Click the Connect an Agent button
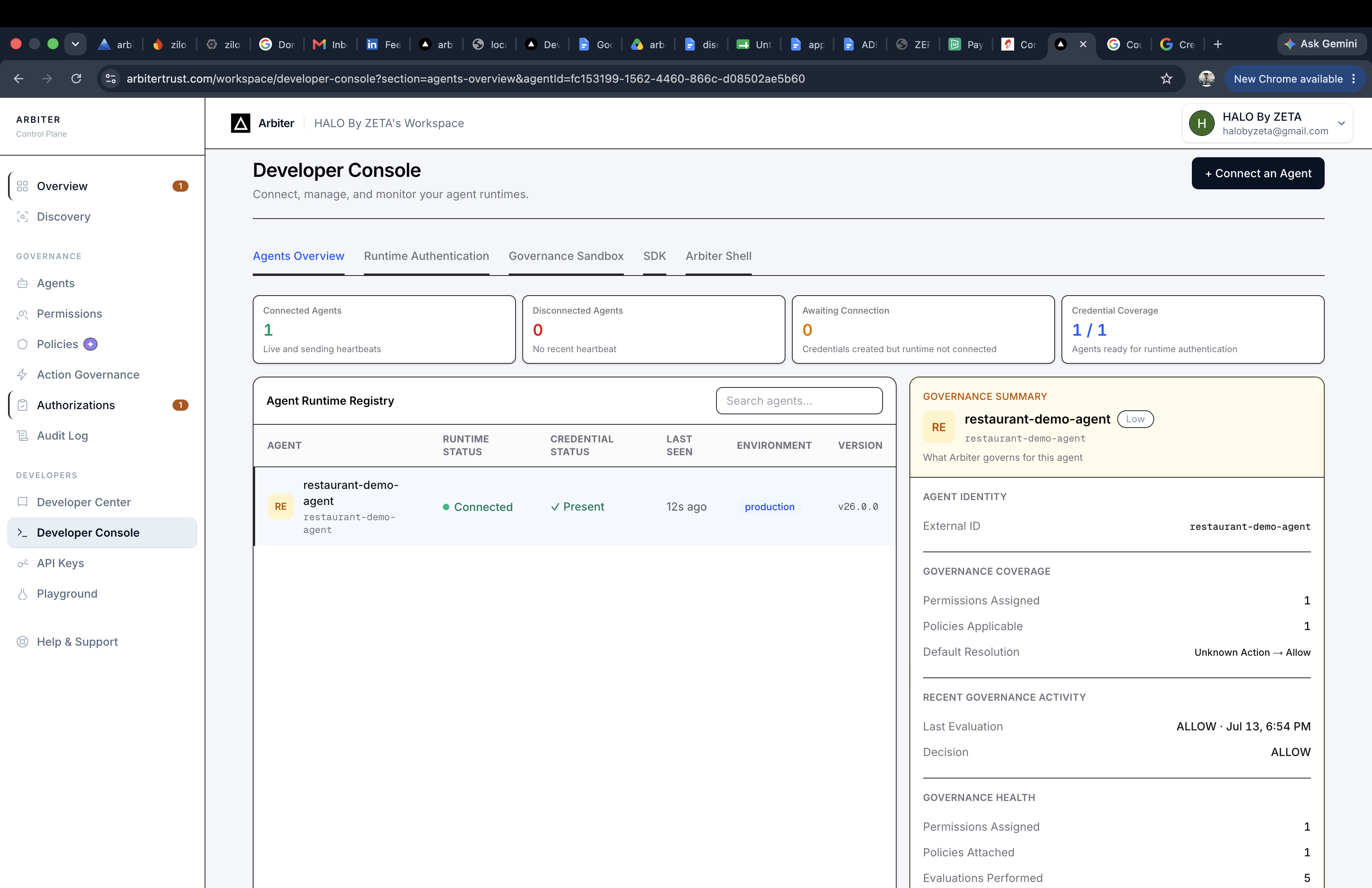This screenshot has height=888, width=1372. tap(1257, 173)
